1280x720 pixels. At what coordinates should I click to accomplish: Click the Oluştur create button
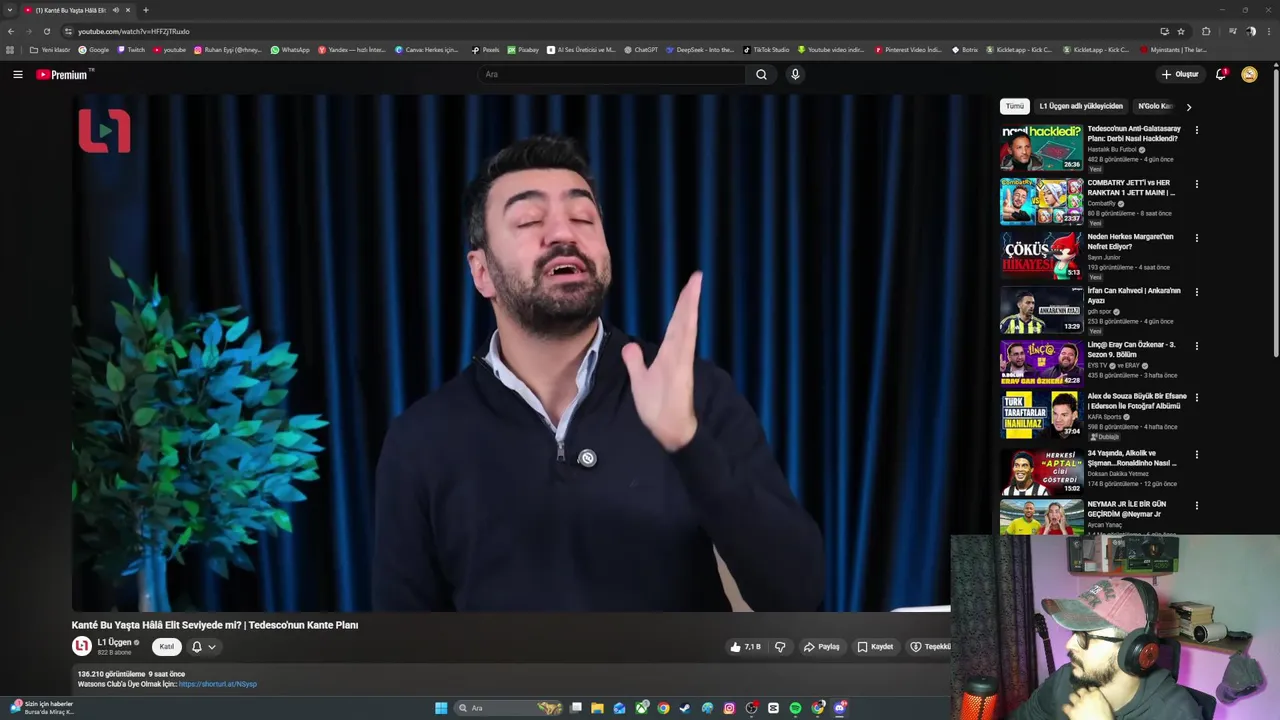click(x=1180, y=74)
